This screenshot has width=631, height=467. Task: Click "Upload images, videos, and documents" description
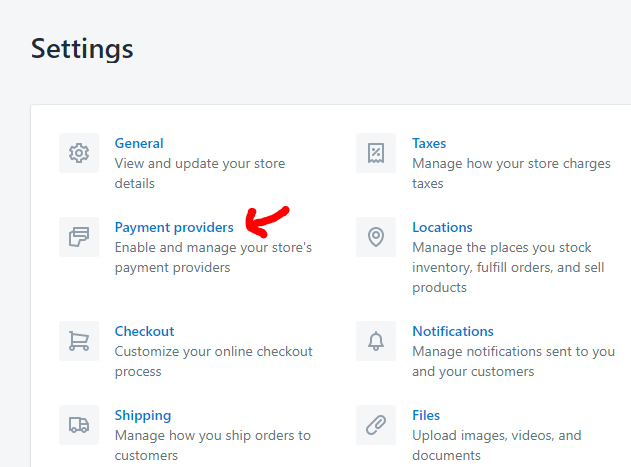[x=497, y=445]
